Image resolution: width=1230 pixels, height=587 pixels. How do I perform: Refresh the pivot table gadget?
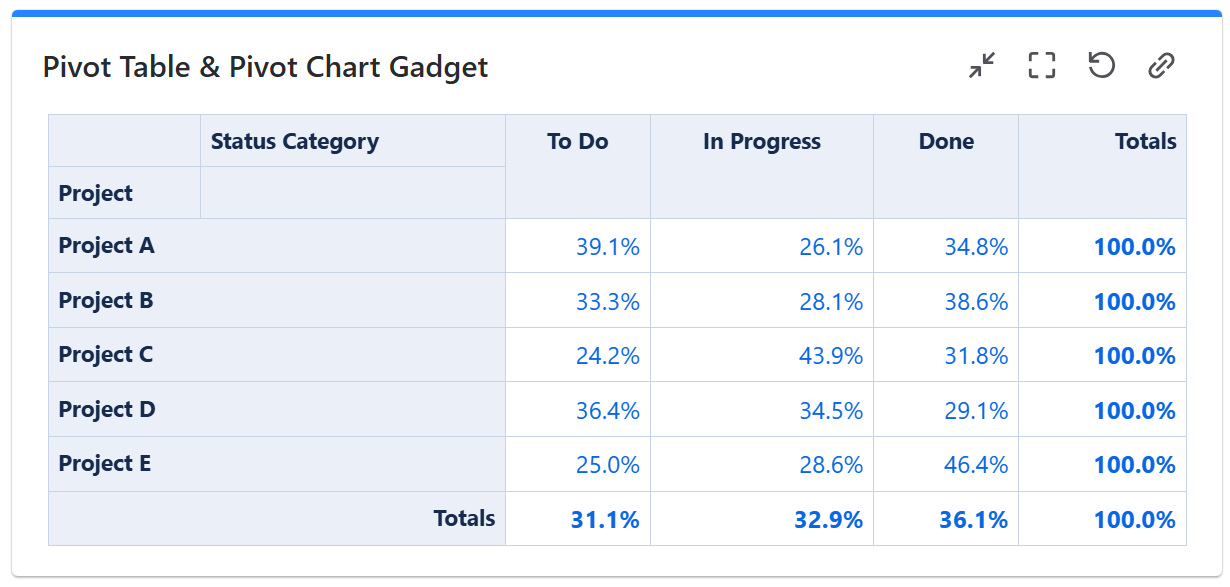1101,66
